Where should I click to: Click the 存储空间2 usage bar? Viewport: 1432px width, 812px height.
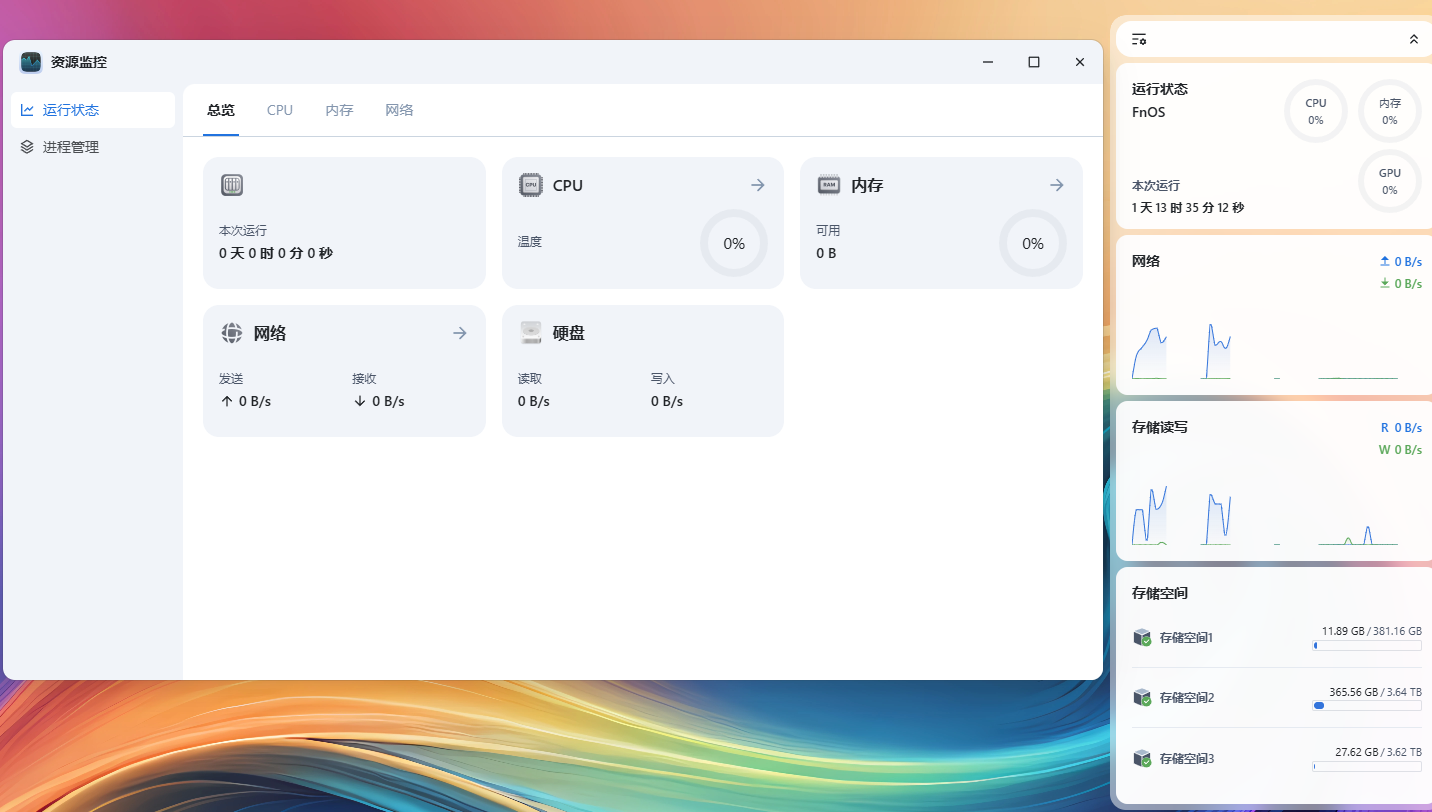(x=1367, y=706)
